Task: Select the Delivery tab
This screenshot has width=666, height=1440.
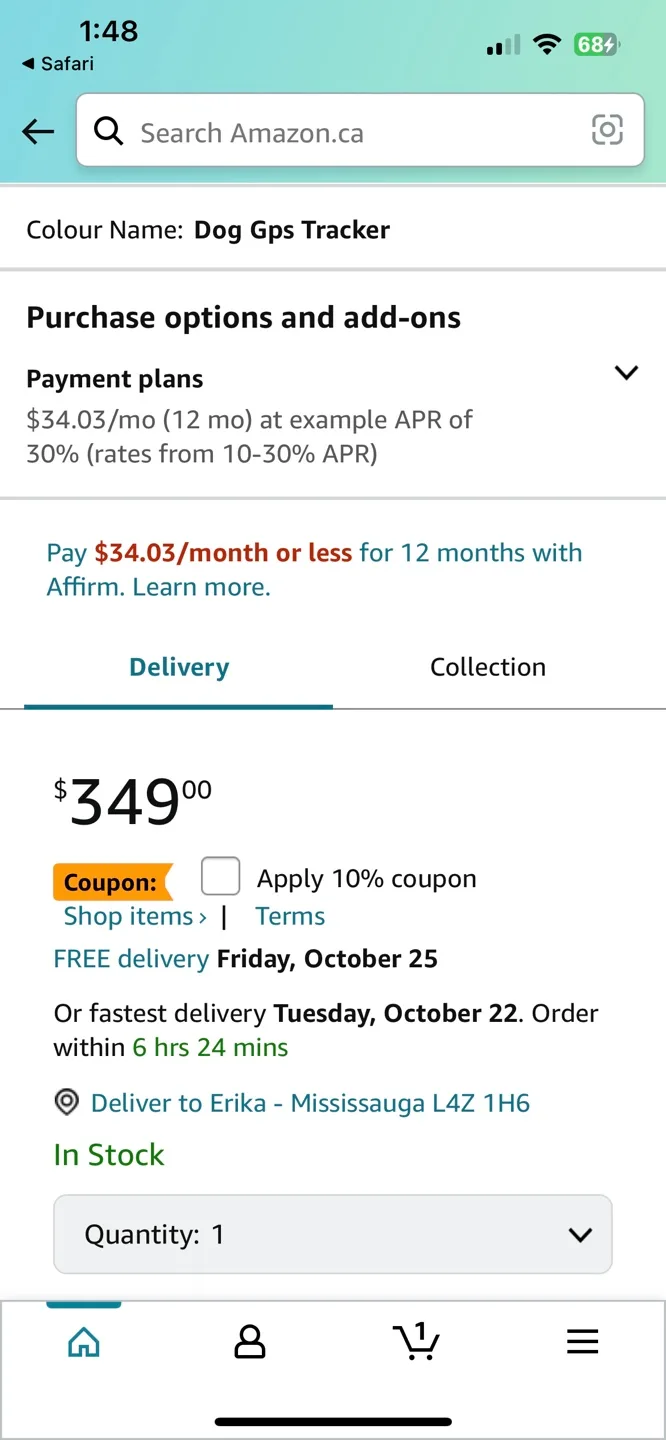Action: pyautogui.click(x=179, y=667)
